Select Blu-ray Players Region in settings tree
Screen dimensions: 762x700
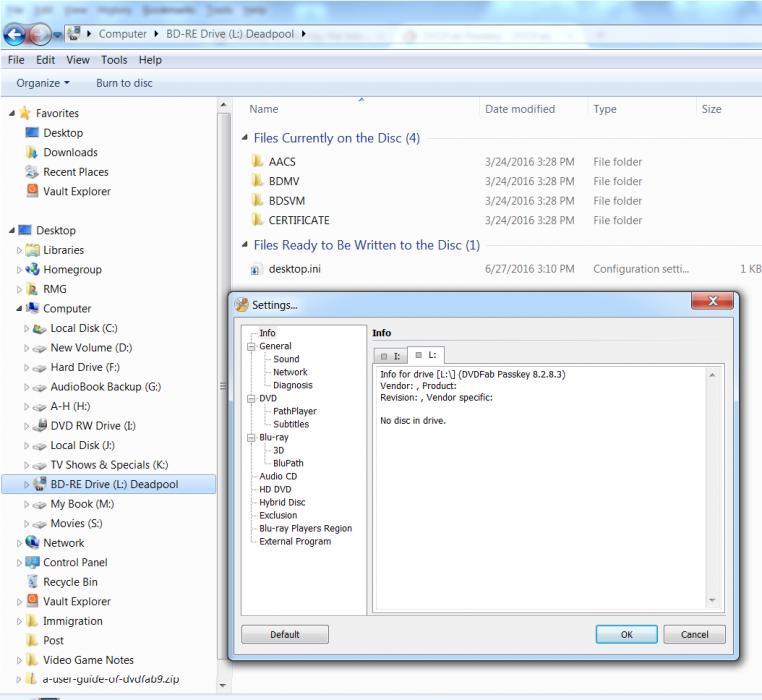pos(305,528)
